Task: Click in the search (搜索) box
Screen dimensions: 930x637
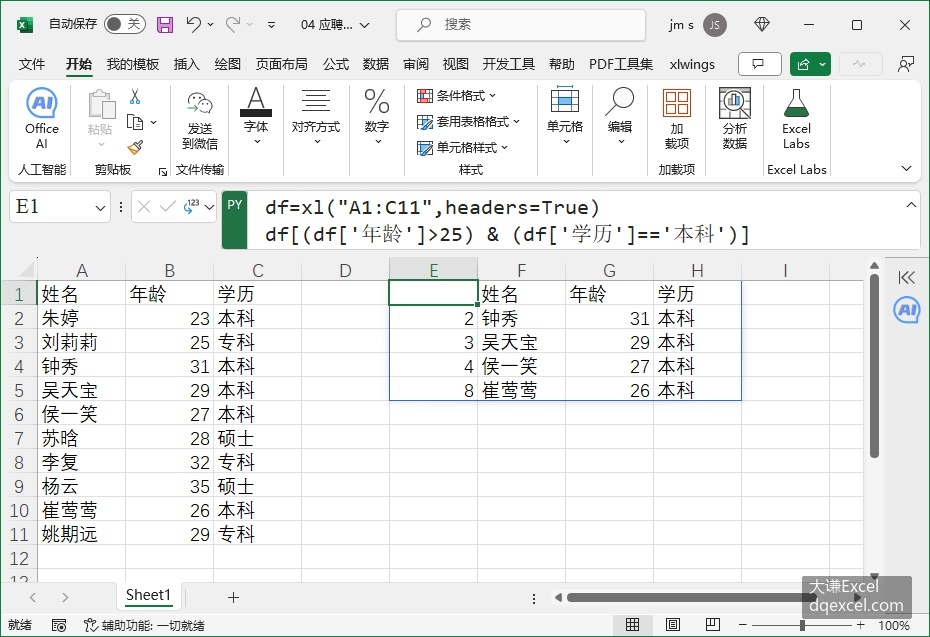Action: point(521,25)
